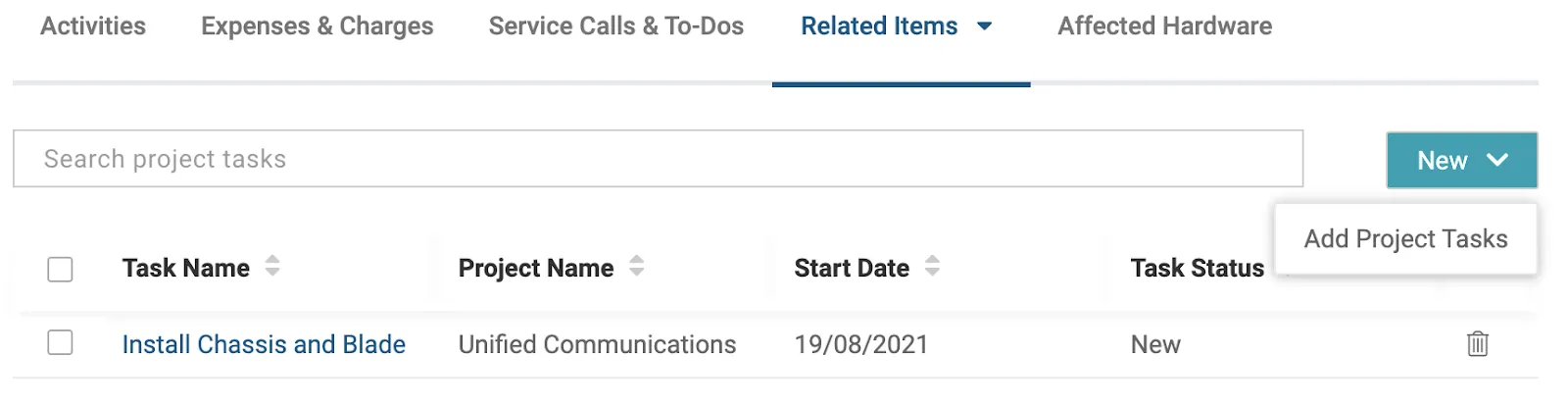This screenshot has width=1568, height=406.
Task: Open Expenses & Charges tab
Action: 317,26
